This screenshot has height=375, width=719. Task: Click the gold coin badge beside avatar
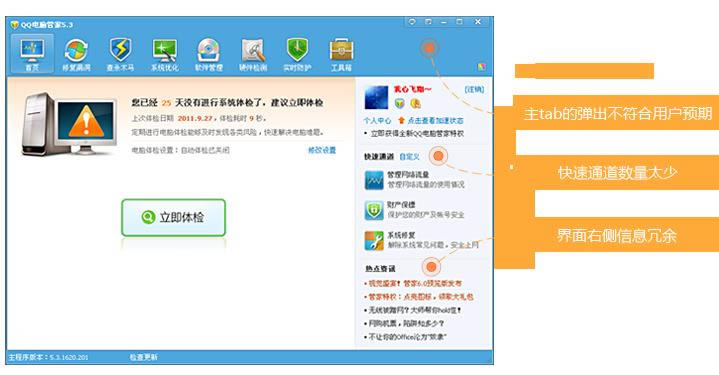pos(415,103)
